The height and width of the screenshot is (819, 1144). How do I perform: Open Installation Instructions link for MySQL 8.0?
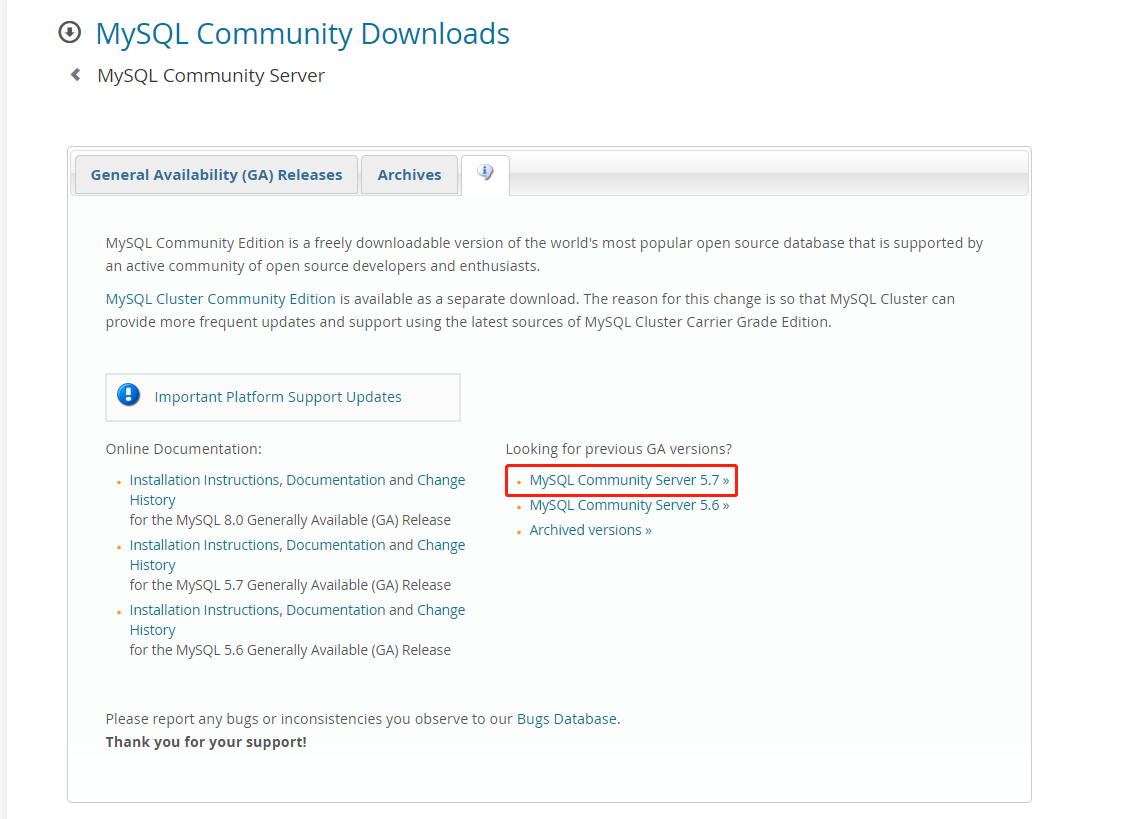(204, 480)
